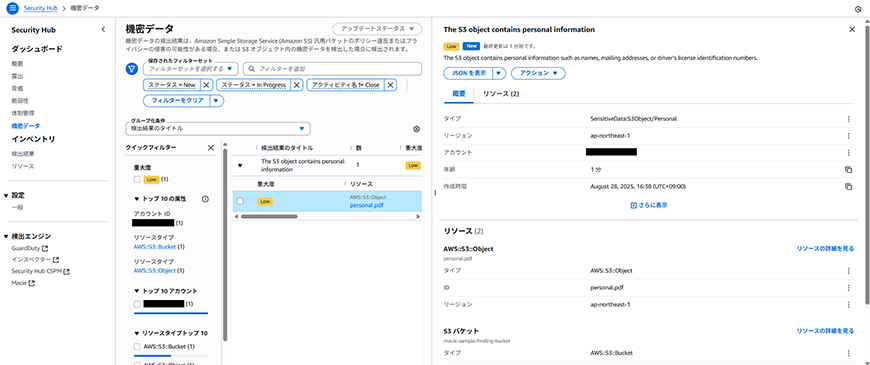
Task: Click the フィルターを追加 search field
Action: 332,69
